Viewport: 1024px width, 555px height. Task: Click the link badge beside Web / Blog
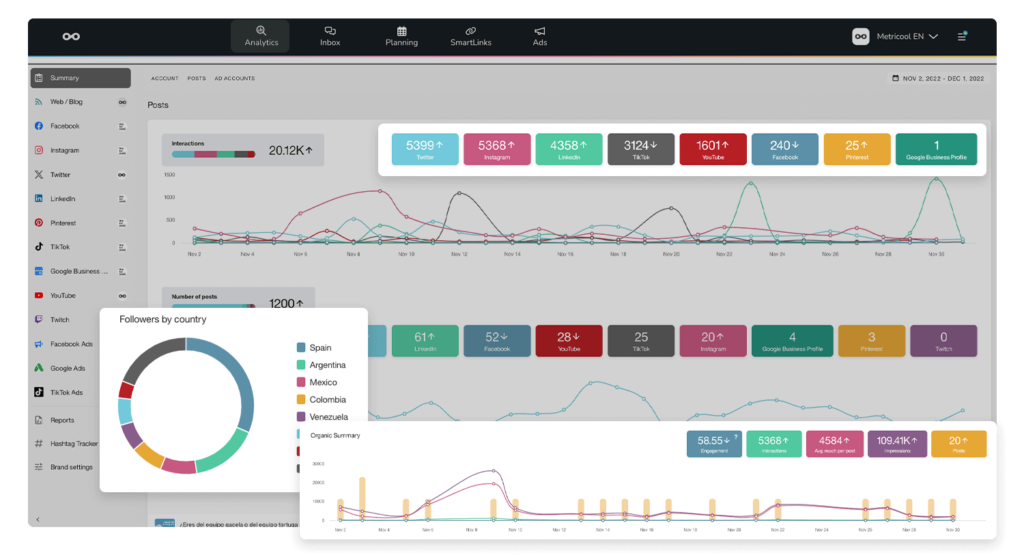(122, 102)
